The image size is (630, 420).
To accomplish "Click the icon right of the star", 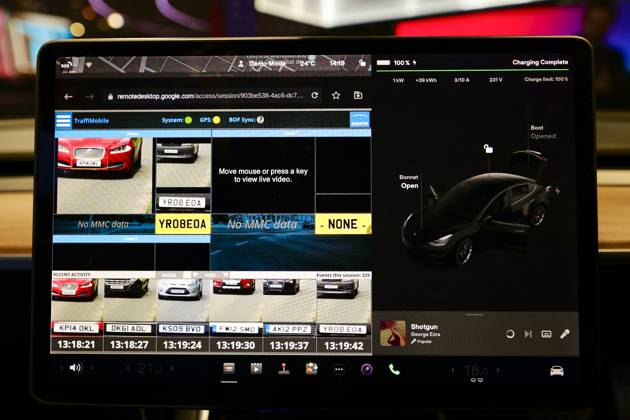I will pyautogui.click(x=358, y=95).
